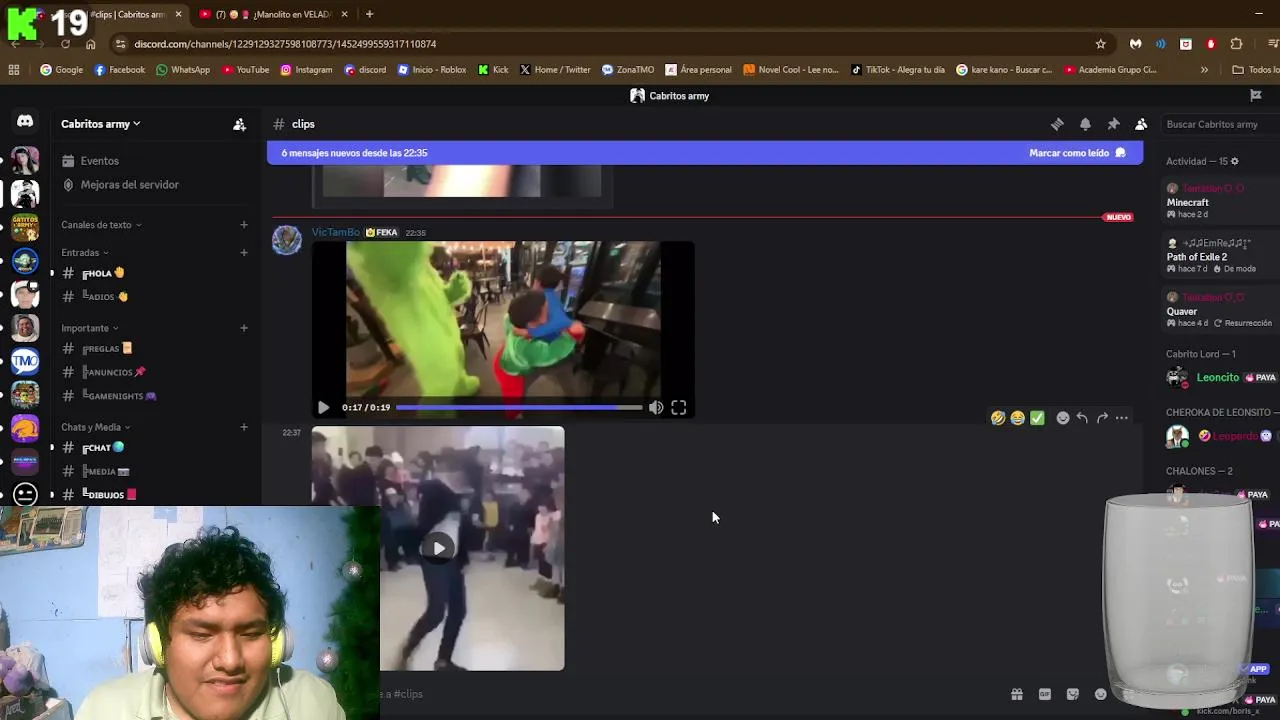Show pinned messages in clips
The image size is (1280, 720).
point(1113,124)
